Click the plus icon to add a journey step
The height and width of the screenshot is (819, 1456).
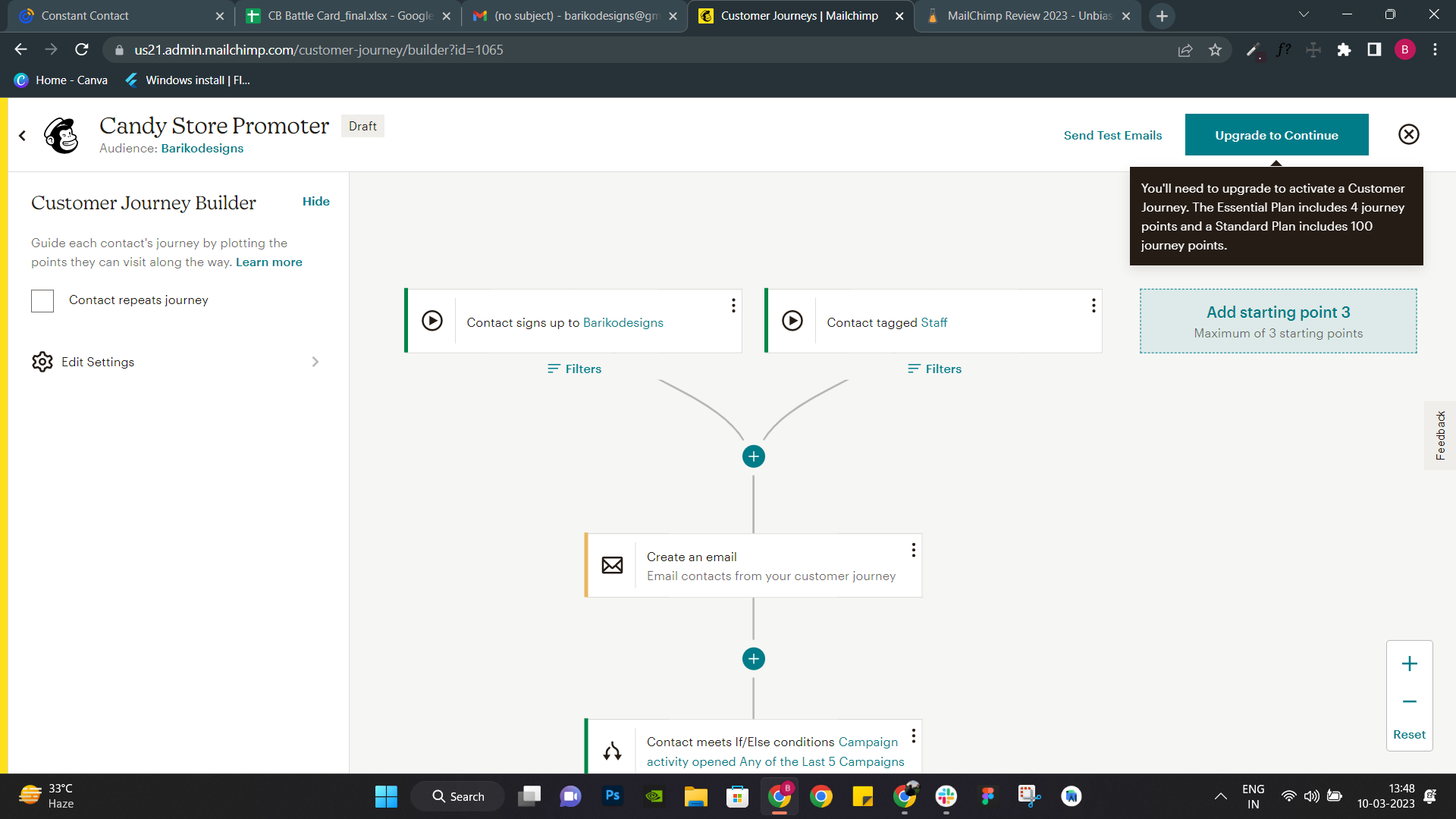tap(754, 456)
